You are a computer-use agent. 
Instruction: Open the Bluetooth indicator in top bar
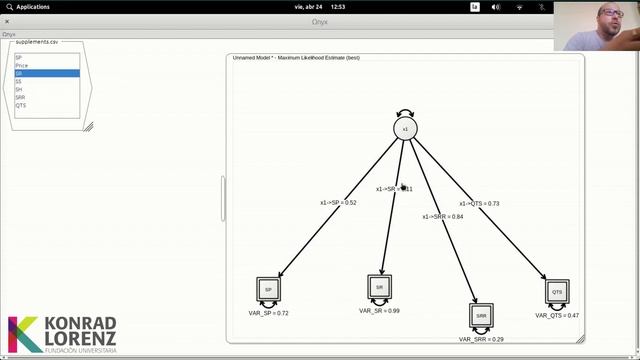click(542, 7)
